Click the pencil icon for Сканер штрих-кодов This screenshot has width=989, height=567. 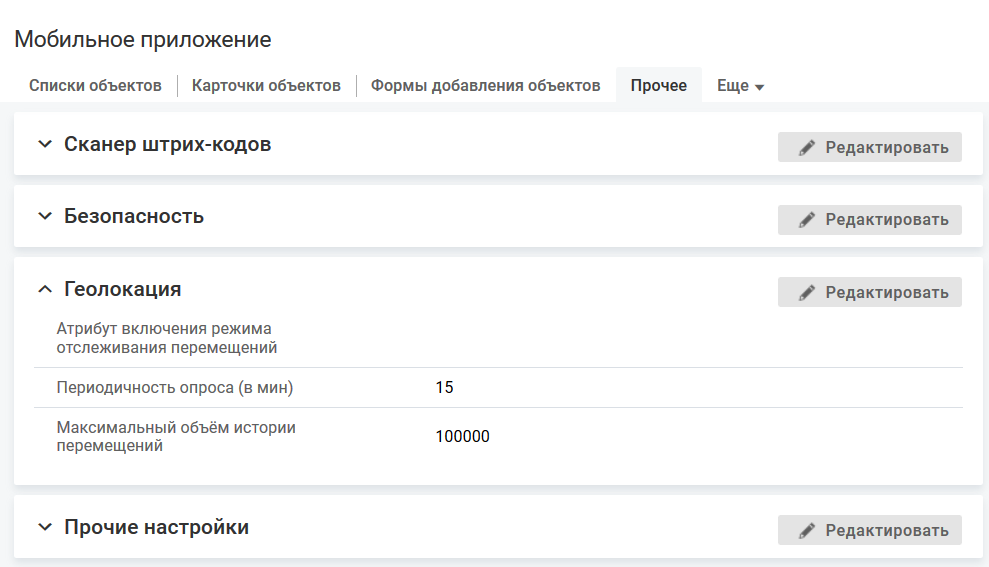pos(807,148)
